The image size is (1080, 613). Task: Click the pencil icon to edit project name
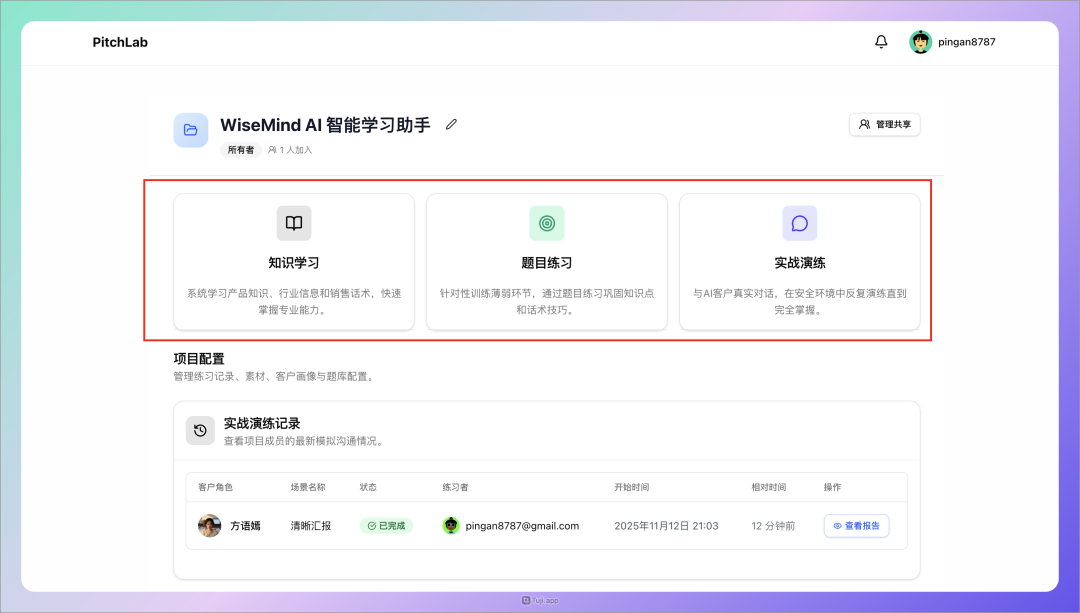(x=451, y=124)
